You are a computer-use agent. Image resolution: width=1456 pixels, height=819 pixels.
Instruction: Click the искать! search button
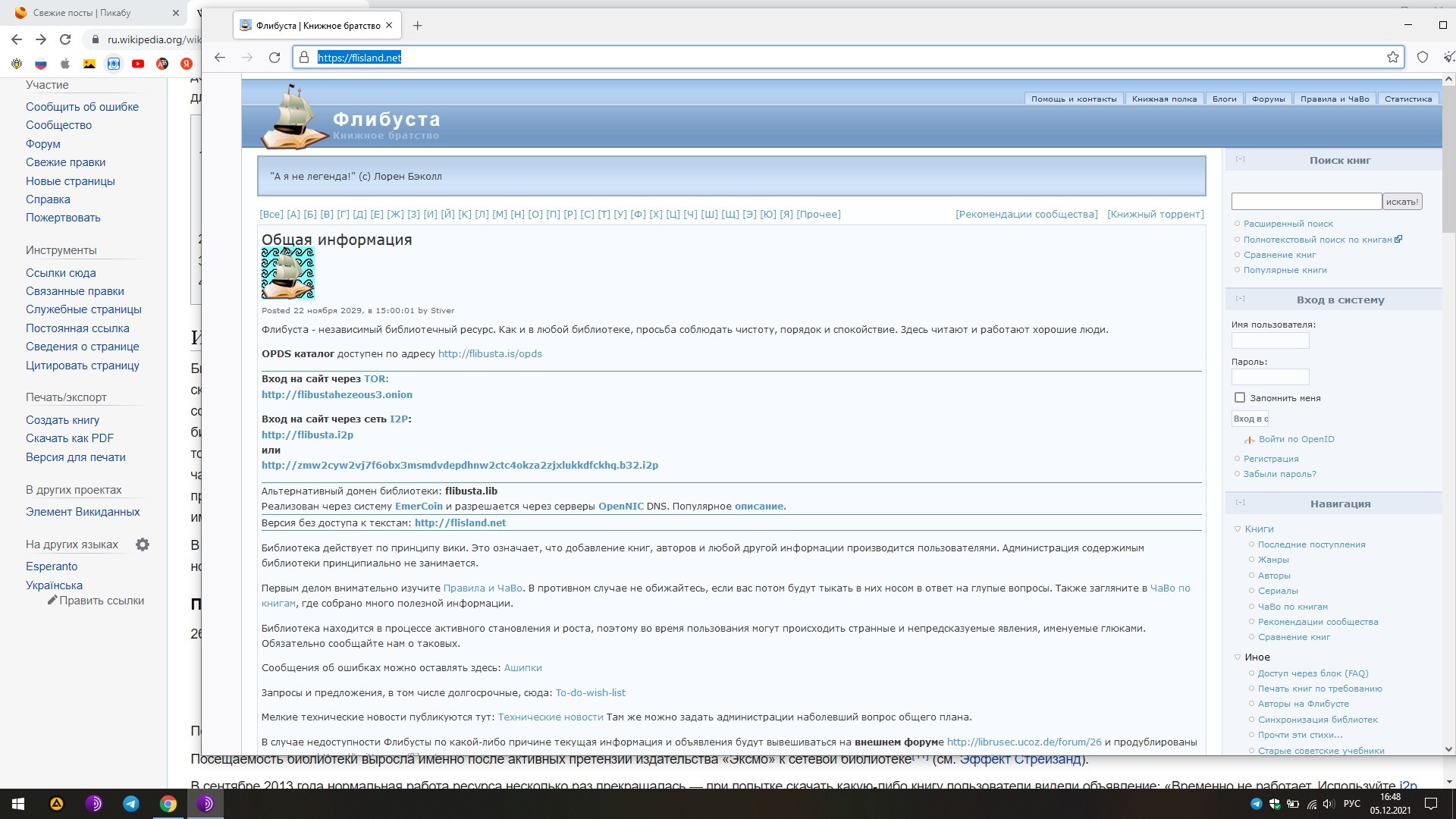point(1402,202)
